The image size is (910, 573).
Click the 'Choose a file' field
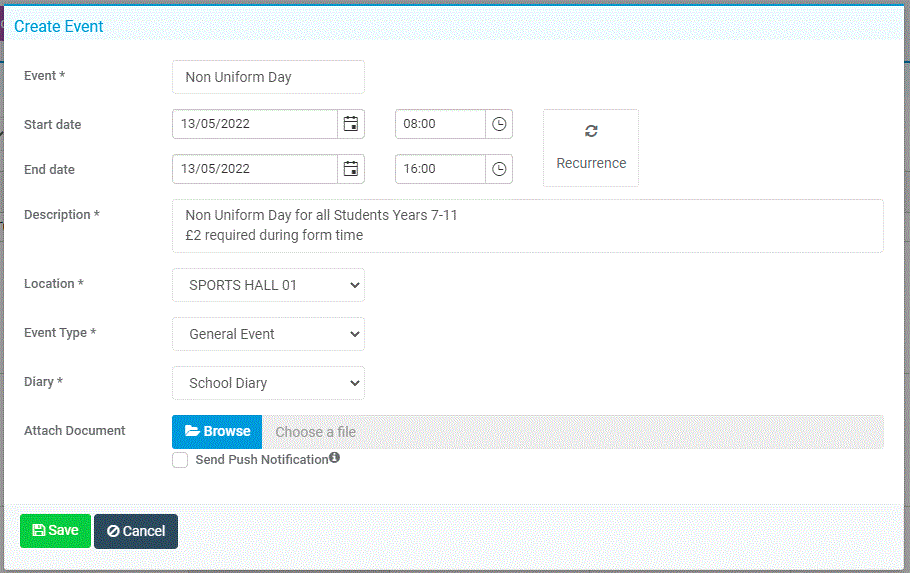[573, 431]
